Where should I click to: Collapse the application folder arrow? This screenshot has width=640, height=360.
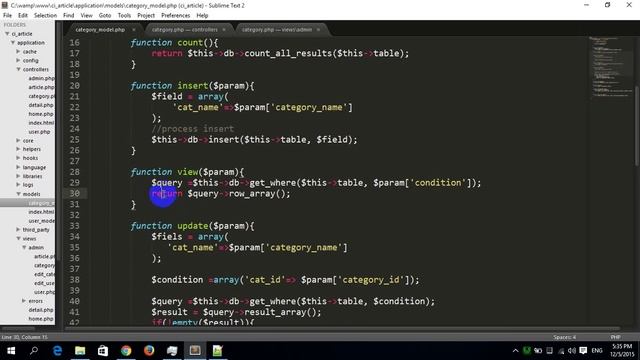pyautogui.click(x=13, y=42)
